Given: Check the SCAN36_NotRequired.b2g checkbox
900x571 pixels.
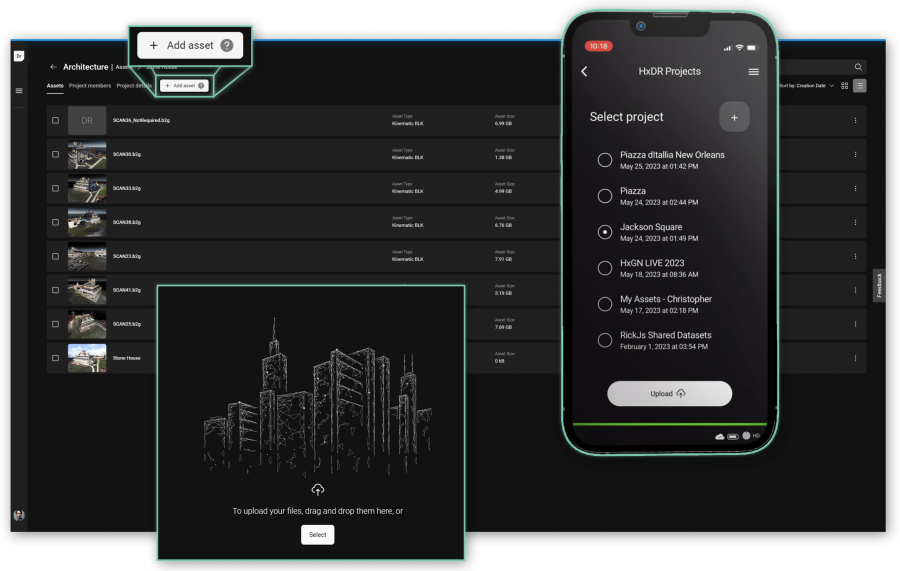Looking at the screenshot, I should tap(56, 121).
